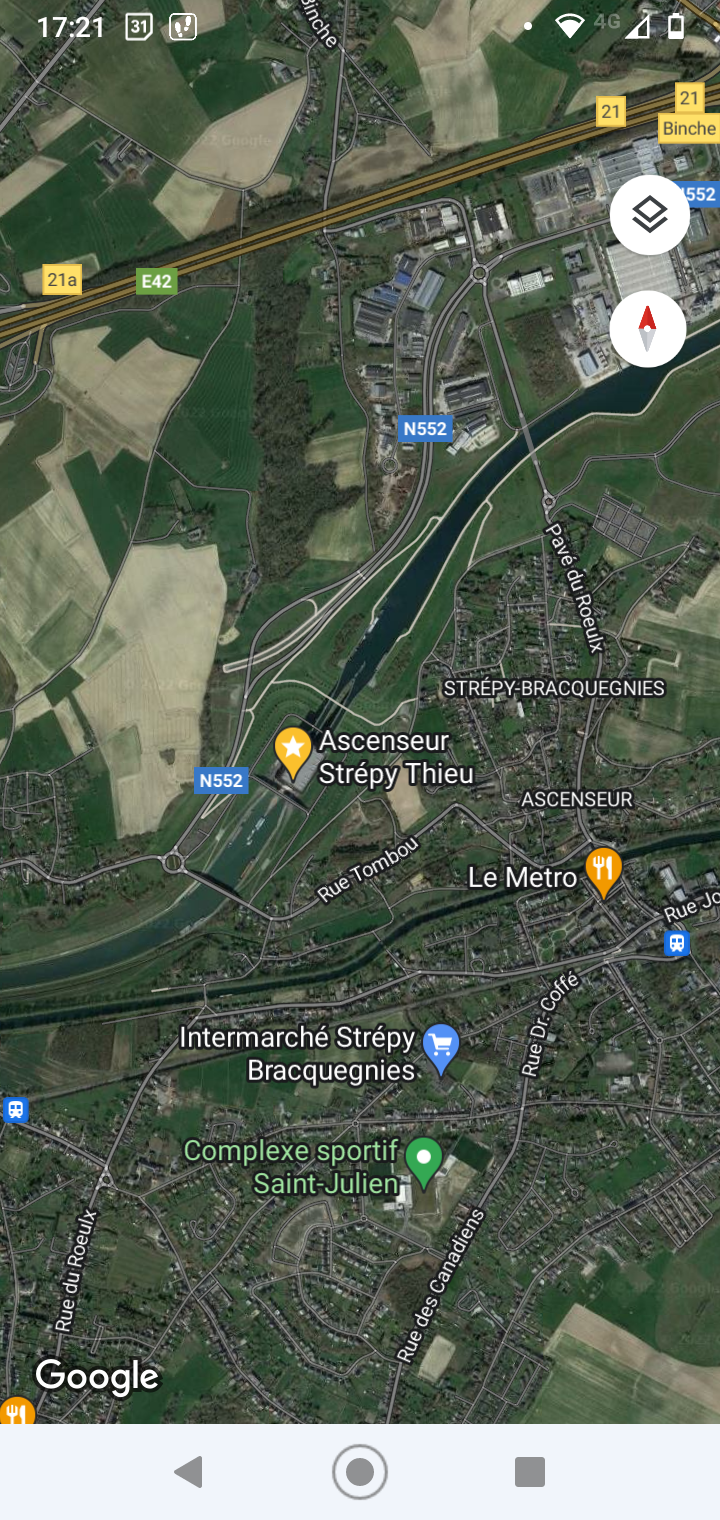The image size is (720, 1520).
Task: Select the Ascenseur Strépy Thieu star pin
Action: pos(293,753)
